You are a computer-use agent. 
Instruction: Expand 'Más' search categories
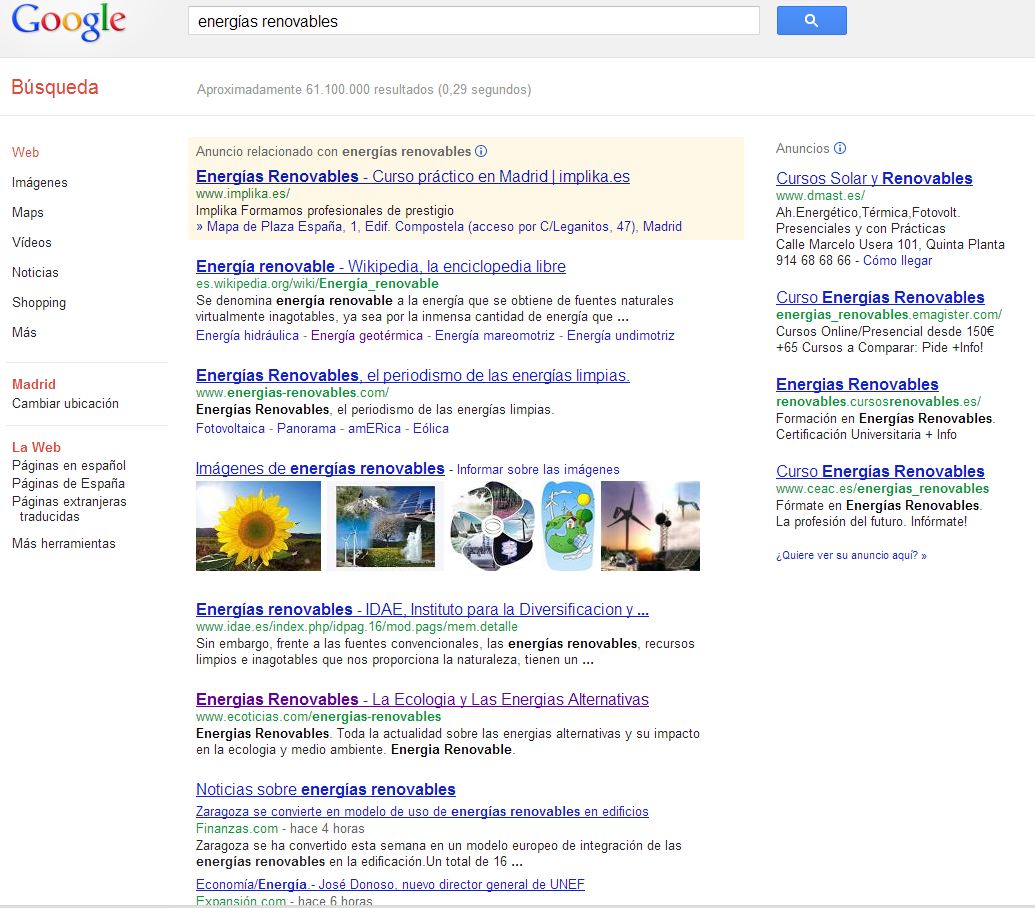(22, 332)
